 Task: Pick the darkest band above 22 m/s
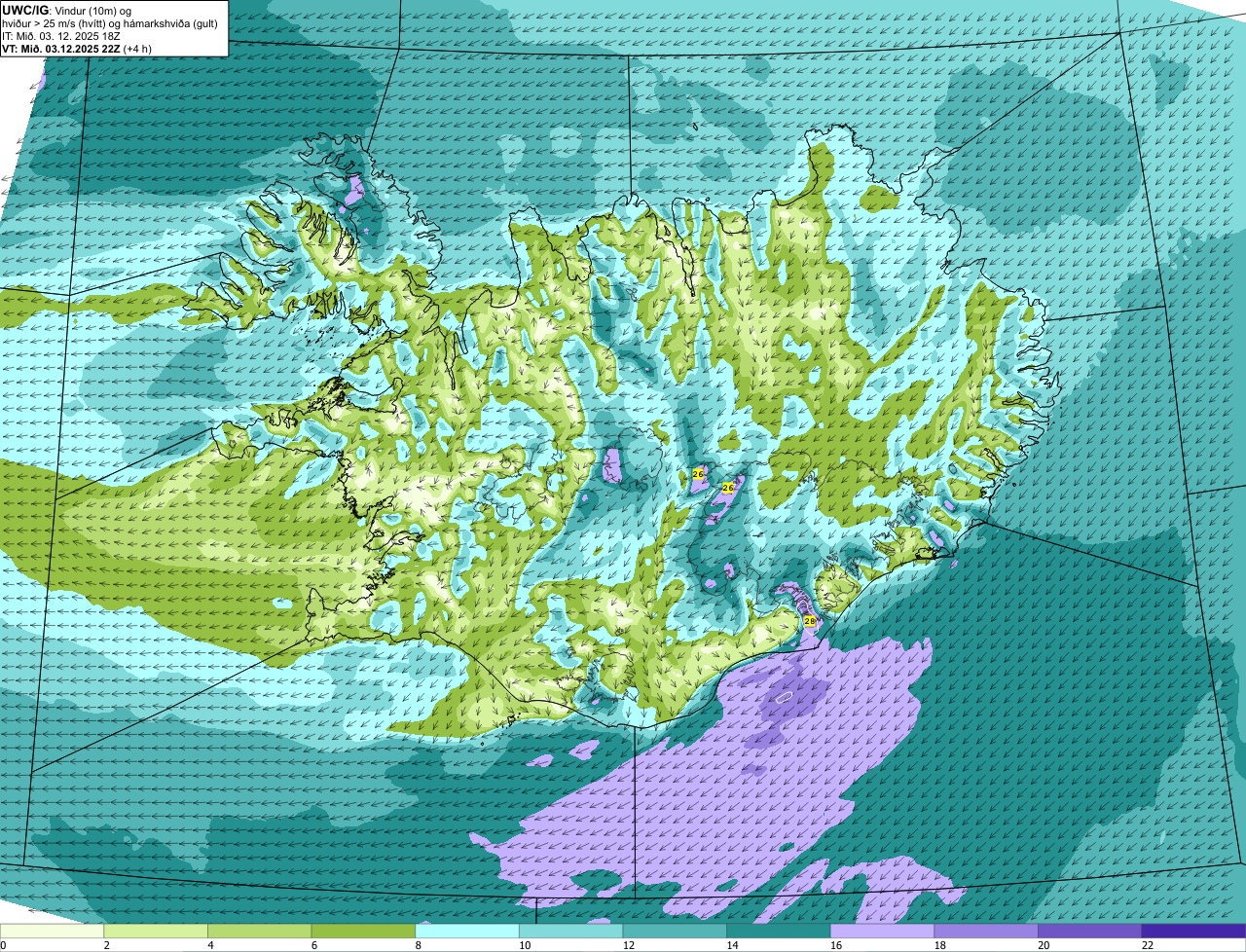[1193, 931]
